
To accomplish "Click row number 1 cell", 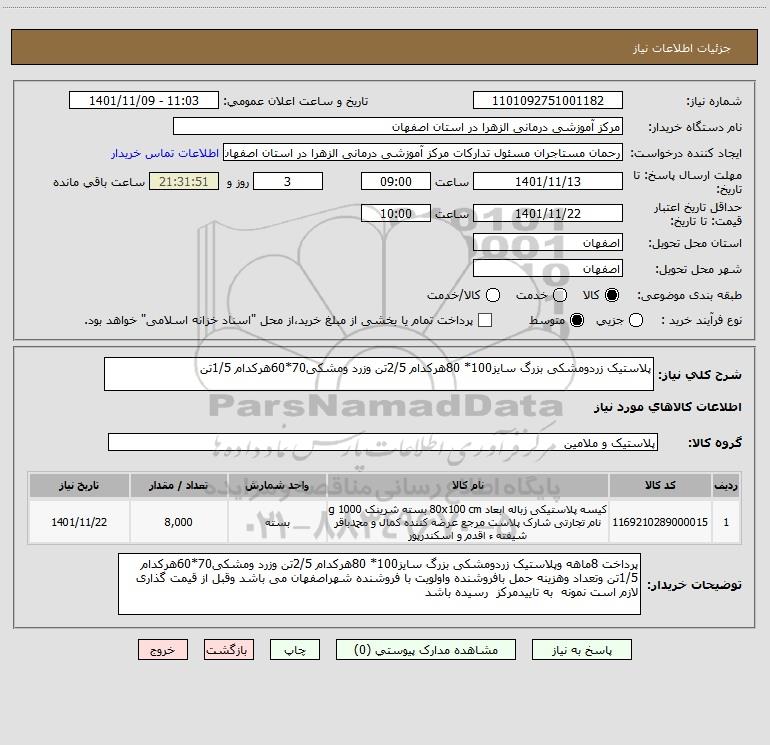I will coord(726,522).
